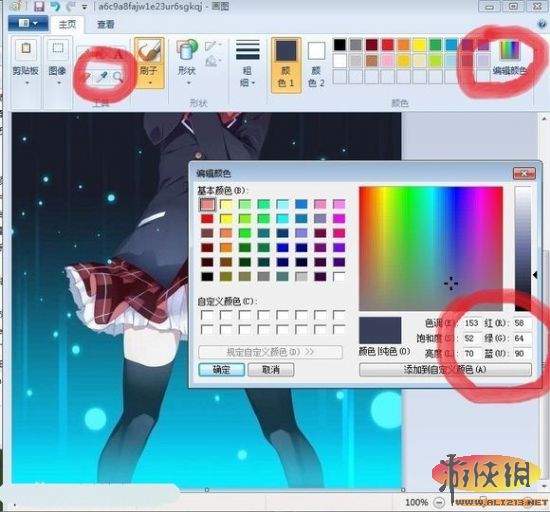This screenshot has height=512, width=550.
Task: Click the line thickness icon
Action: pyautogui.click(x=248, y=50)
